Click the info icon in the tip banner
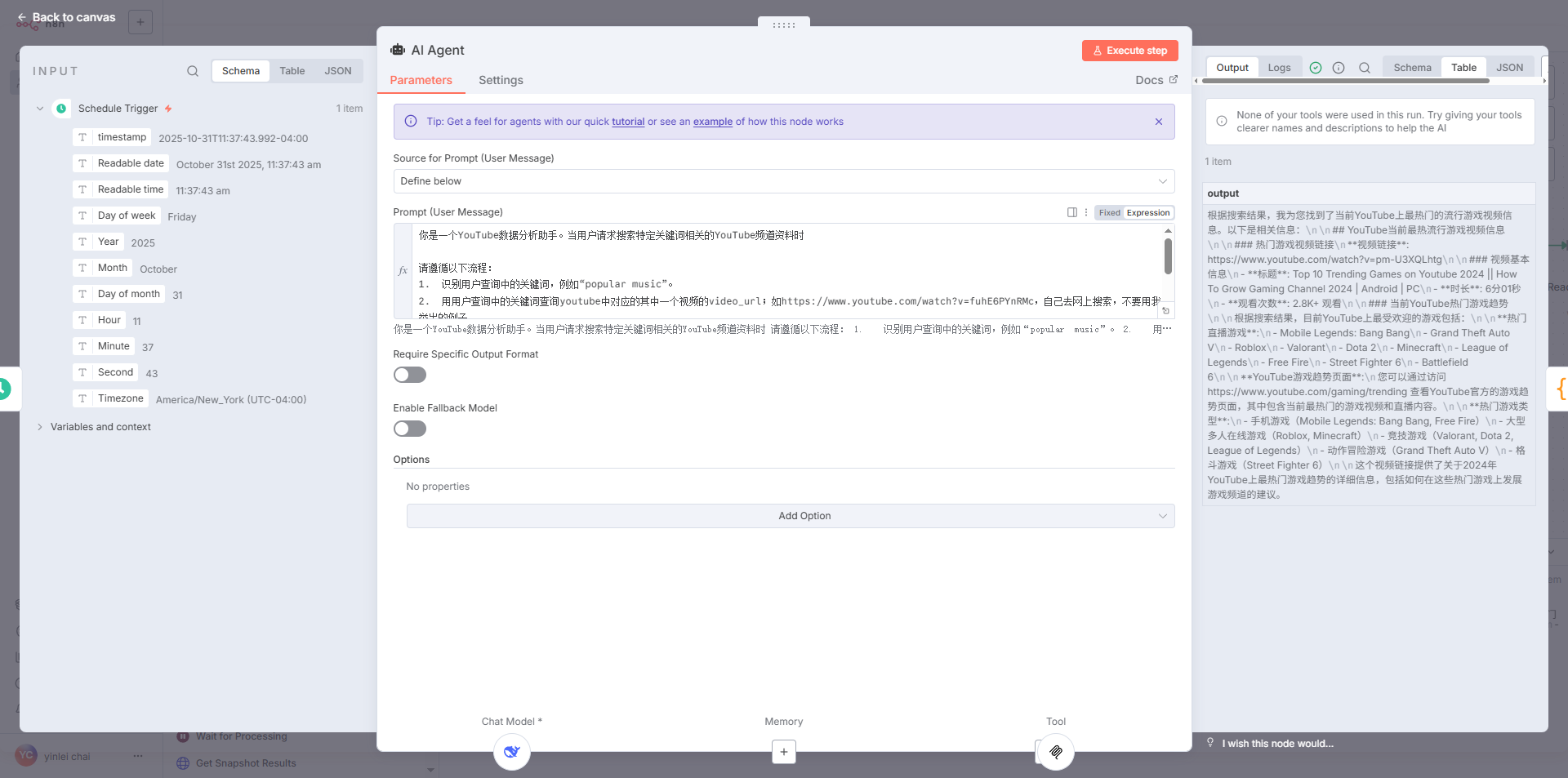 (411, 122)
